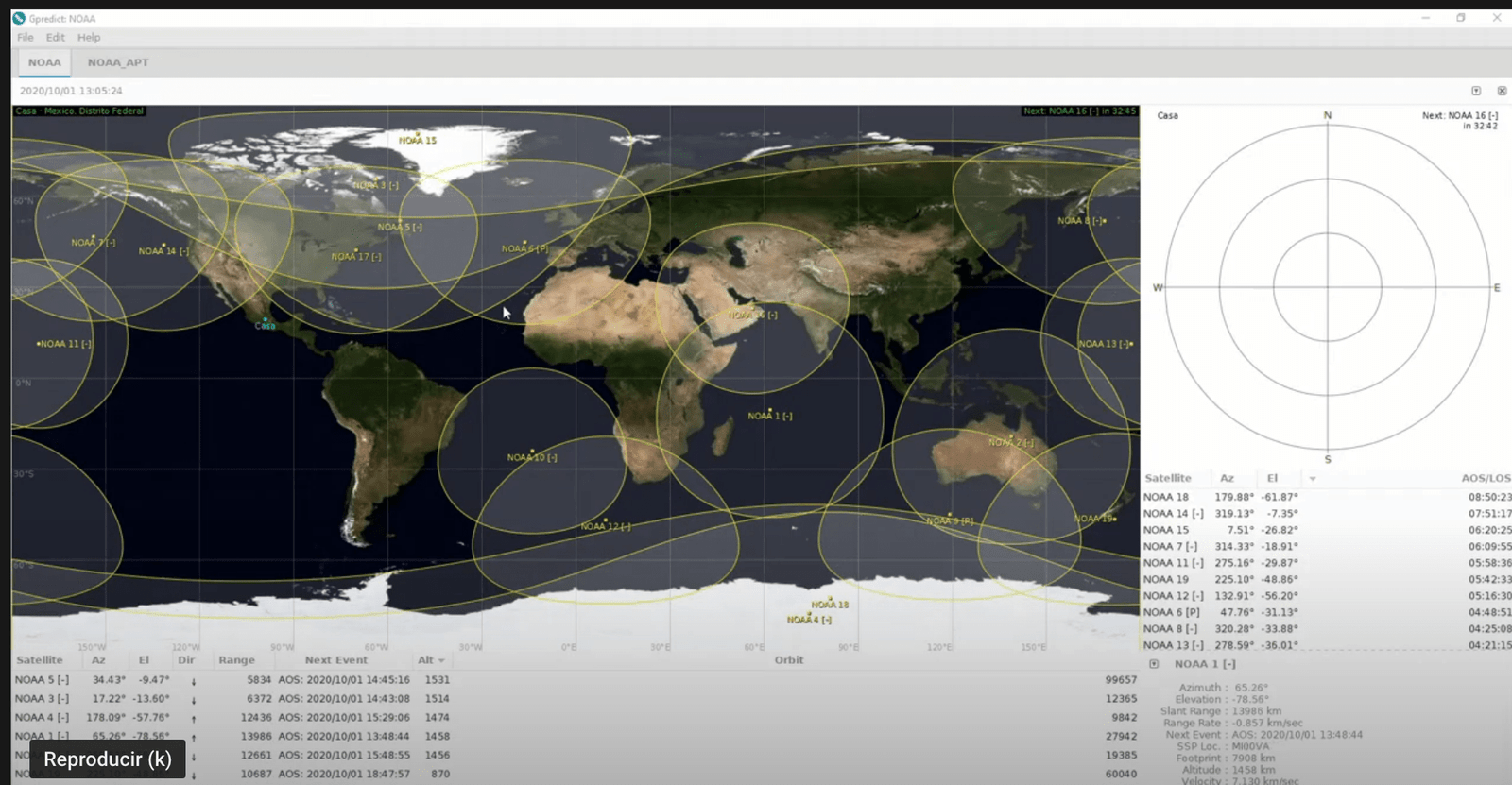Viewport: 1512px width, 785px height.
Task: Select NOAA 6 [P] row in right list
Action: (x=1327, y=612)
